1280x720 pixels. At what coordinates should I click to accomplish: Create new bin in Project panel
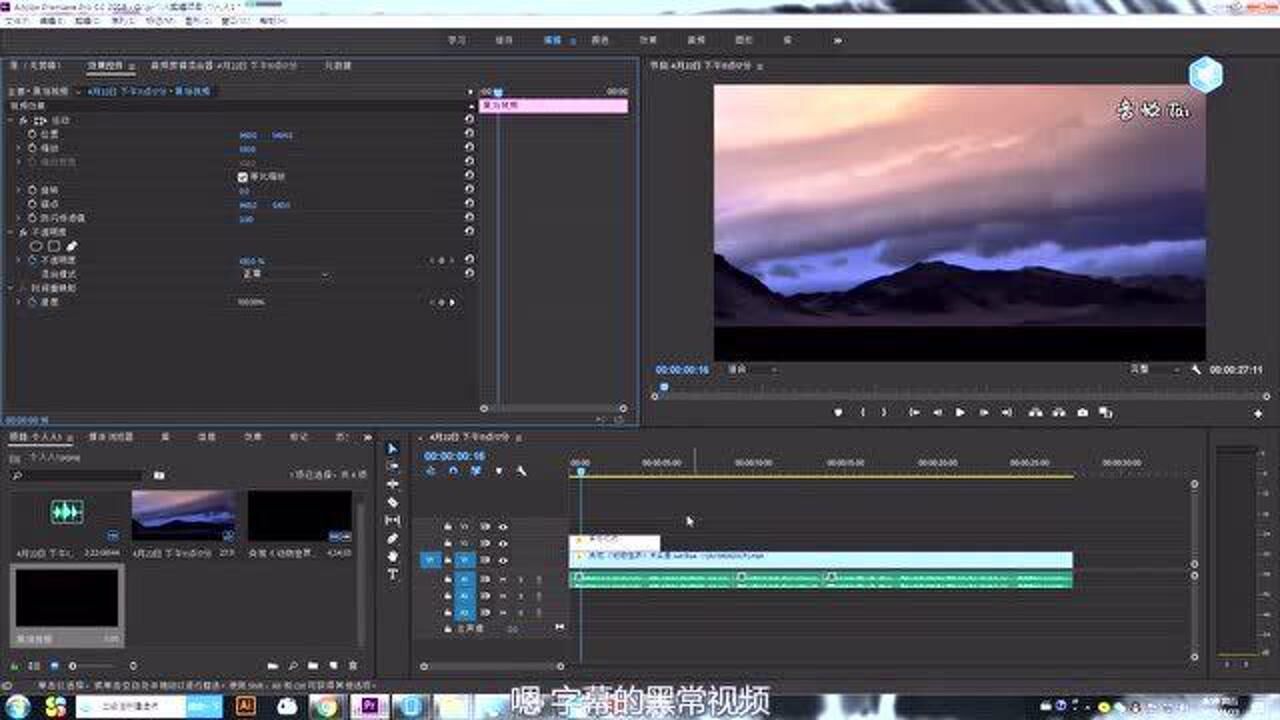click(313, 665)
